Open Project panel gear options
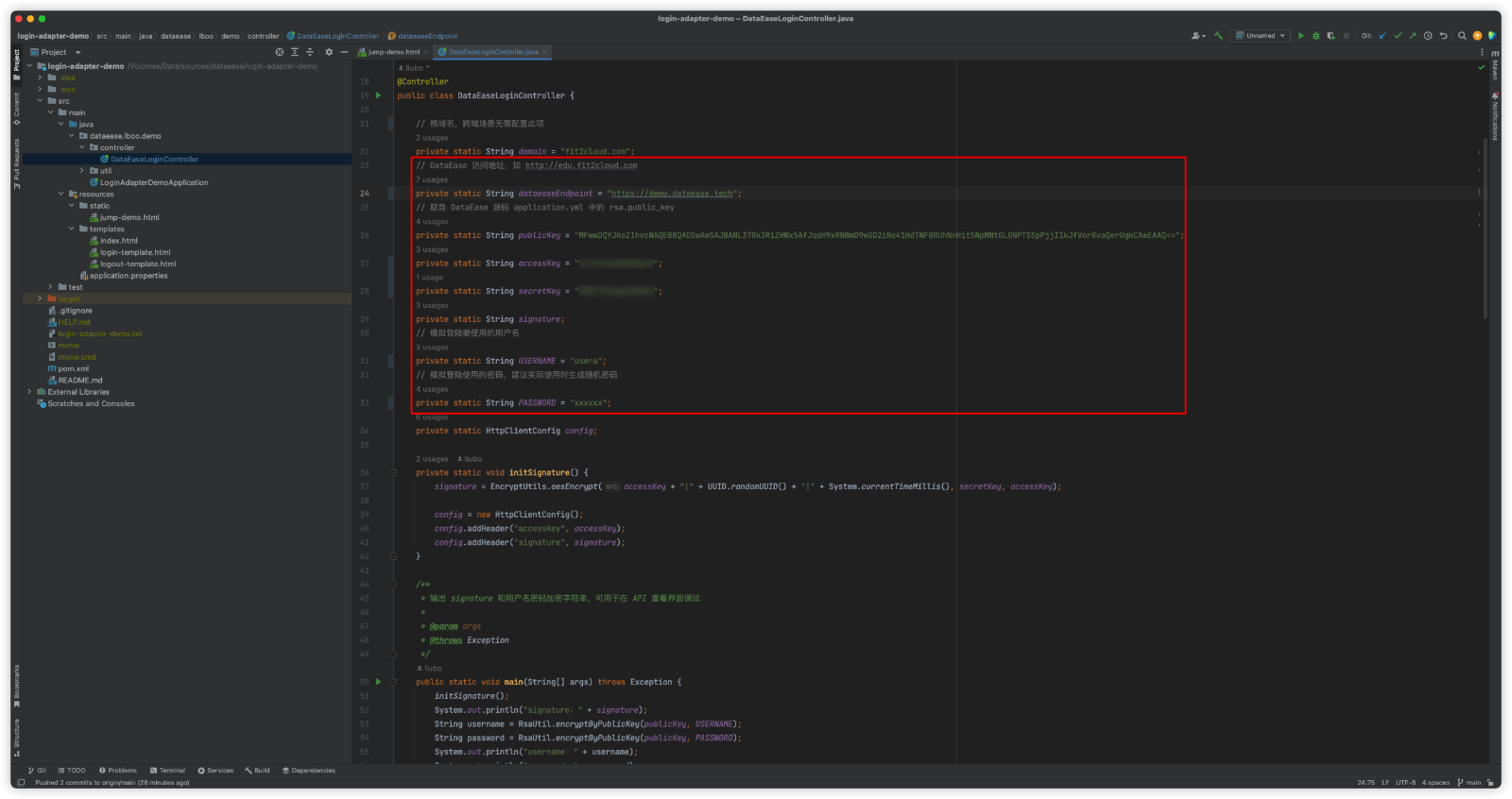This screenshot has width=1512, height=799. click(329, 52)
